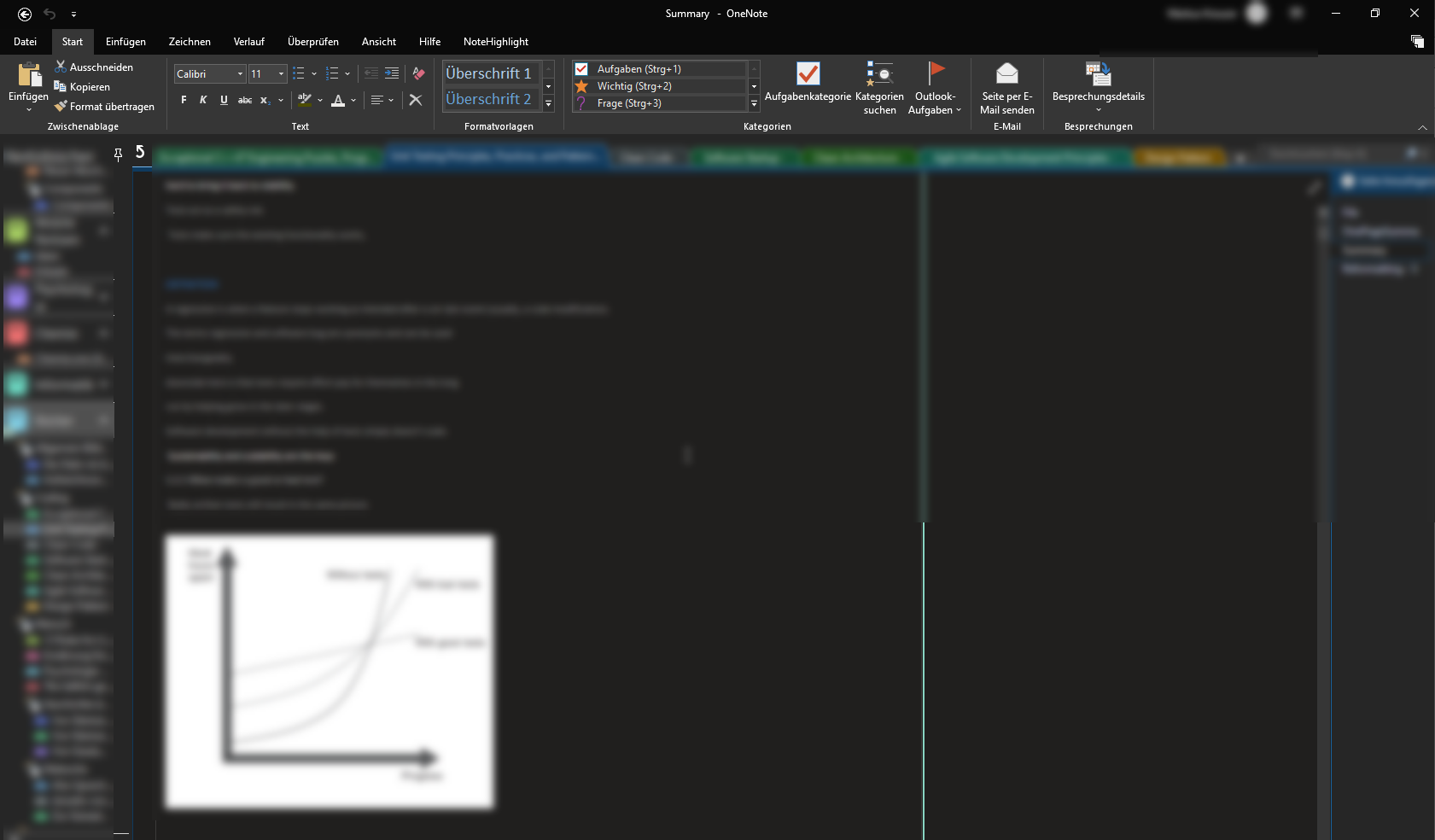This screenshot has height=840, width=1435.
Task: Open the NoteHighlight tab
Action: tap(496, 42)
